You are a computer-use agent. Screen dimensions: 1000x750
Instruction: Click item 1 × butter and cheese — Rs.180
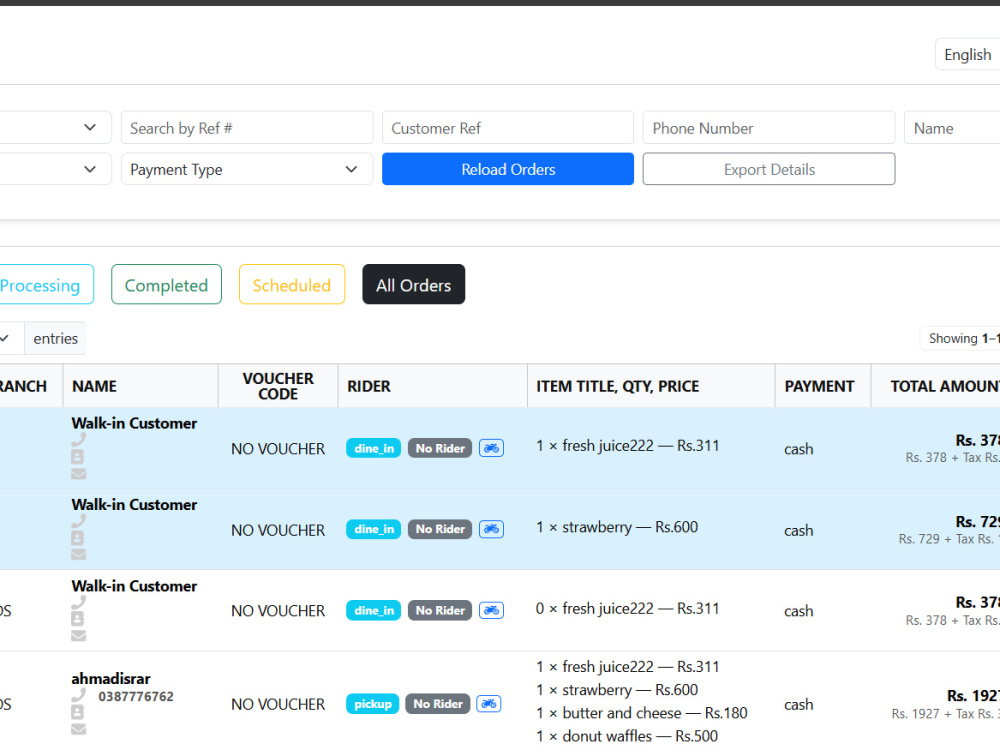(642, 712)
